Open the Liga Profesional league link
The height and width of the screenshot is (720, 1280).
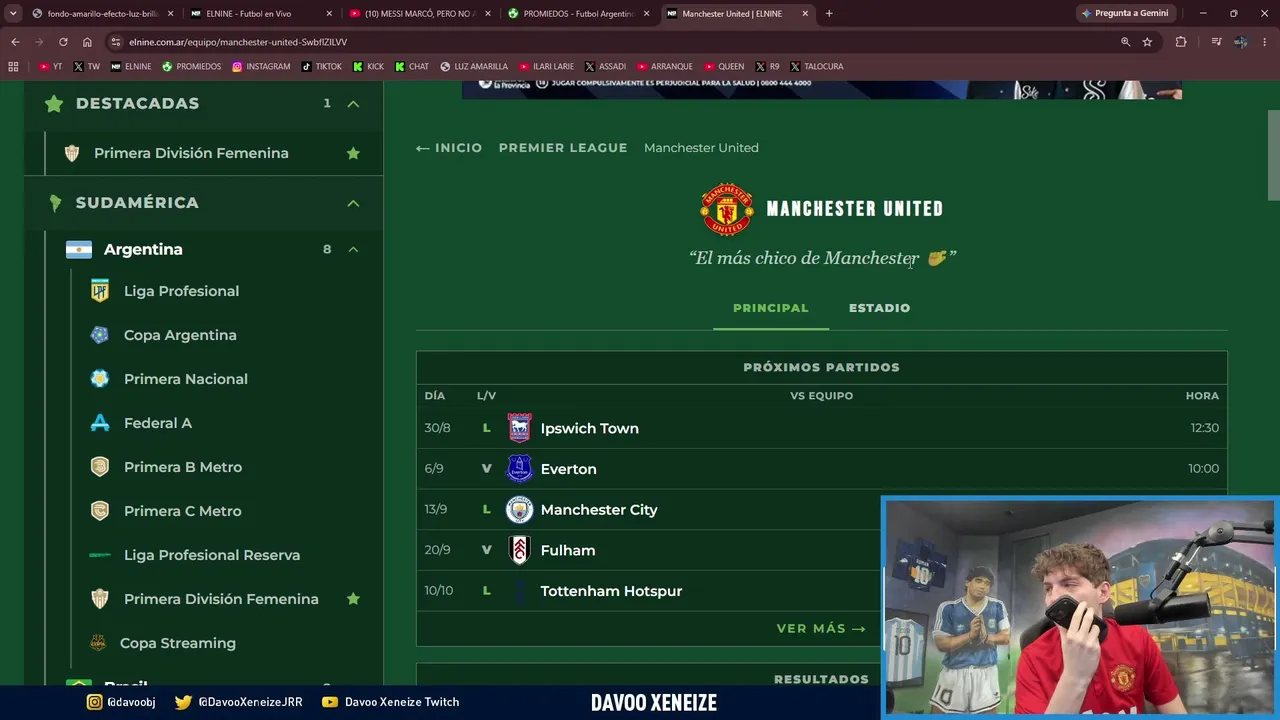(x=181, y=291)
